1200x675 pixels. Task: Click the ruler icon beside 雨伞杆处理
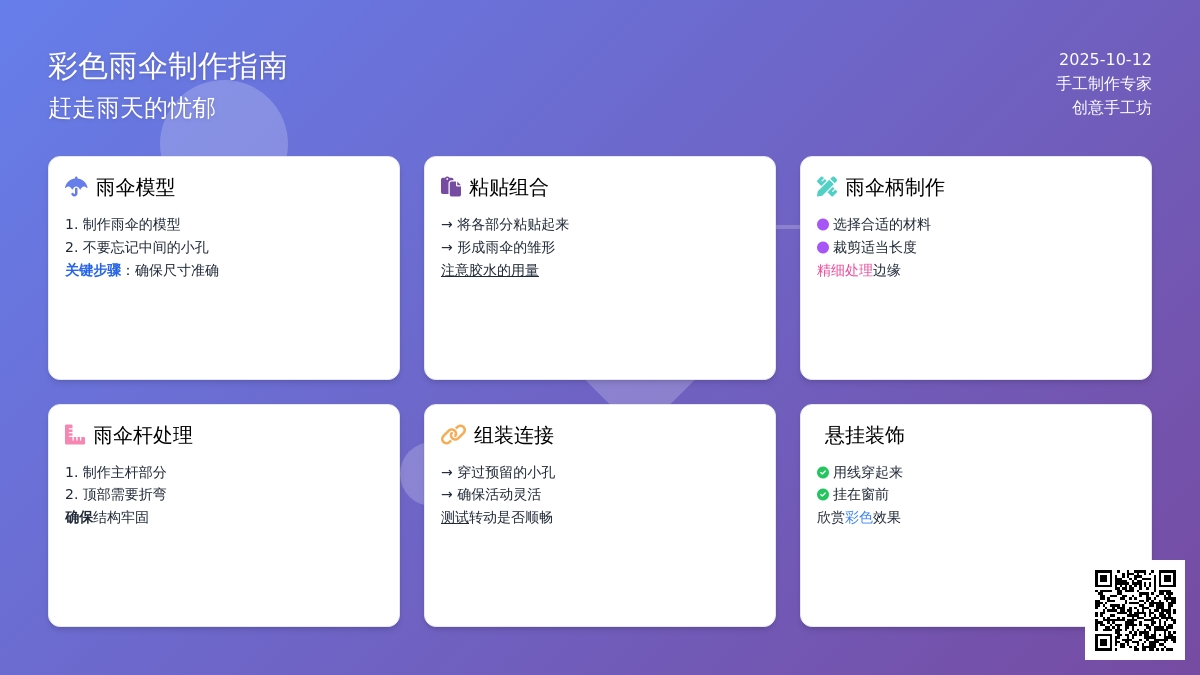(75, 435)
